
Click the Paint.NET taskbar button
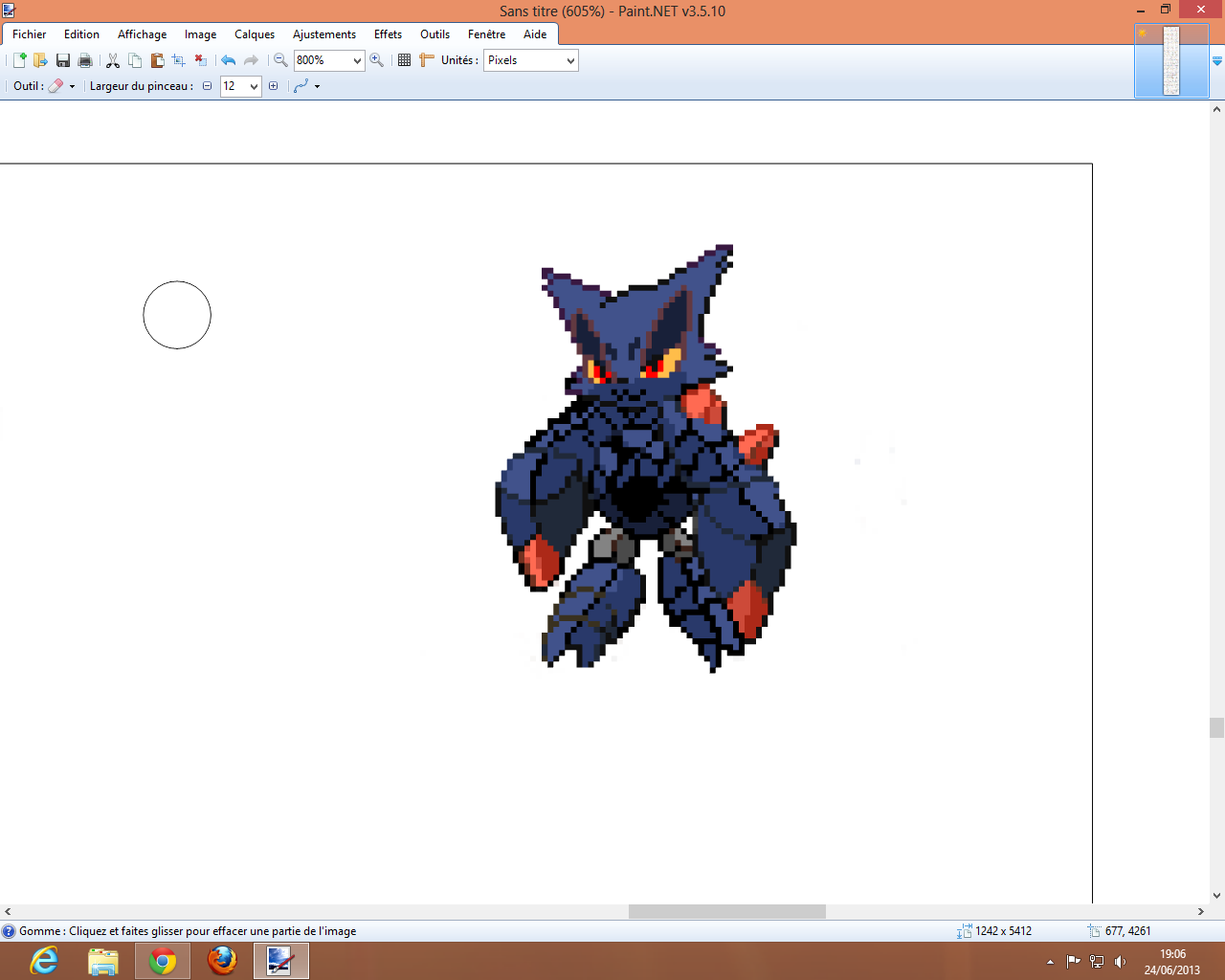[x=281, y=961]
